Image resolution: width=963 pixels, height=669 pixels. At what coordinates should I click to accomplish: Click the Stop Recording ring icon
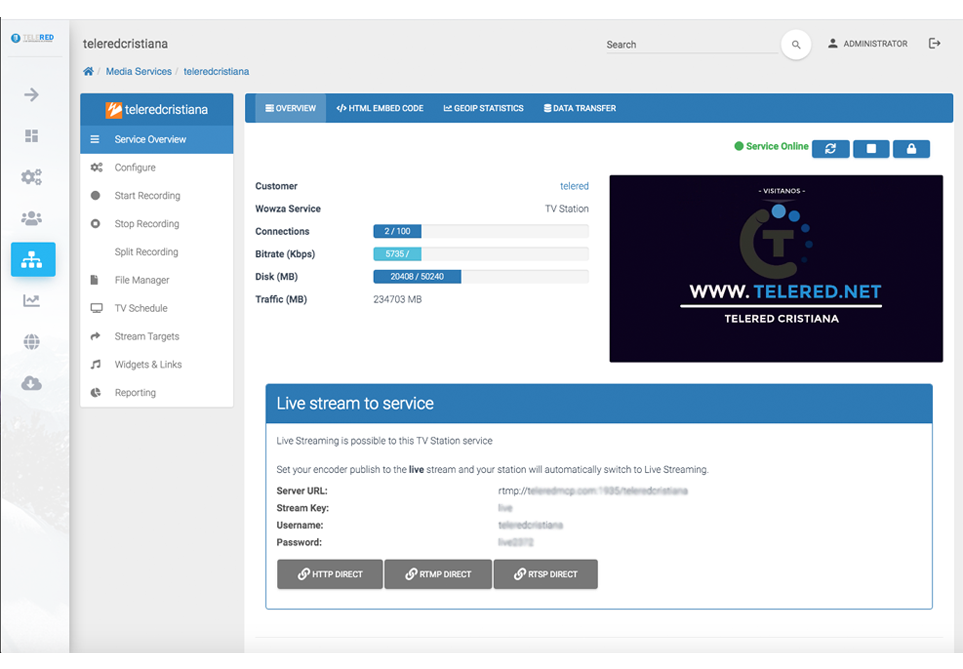tap(95, 224)
